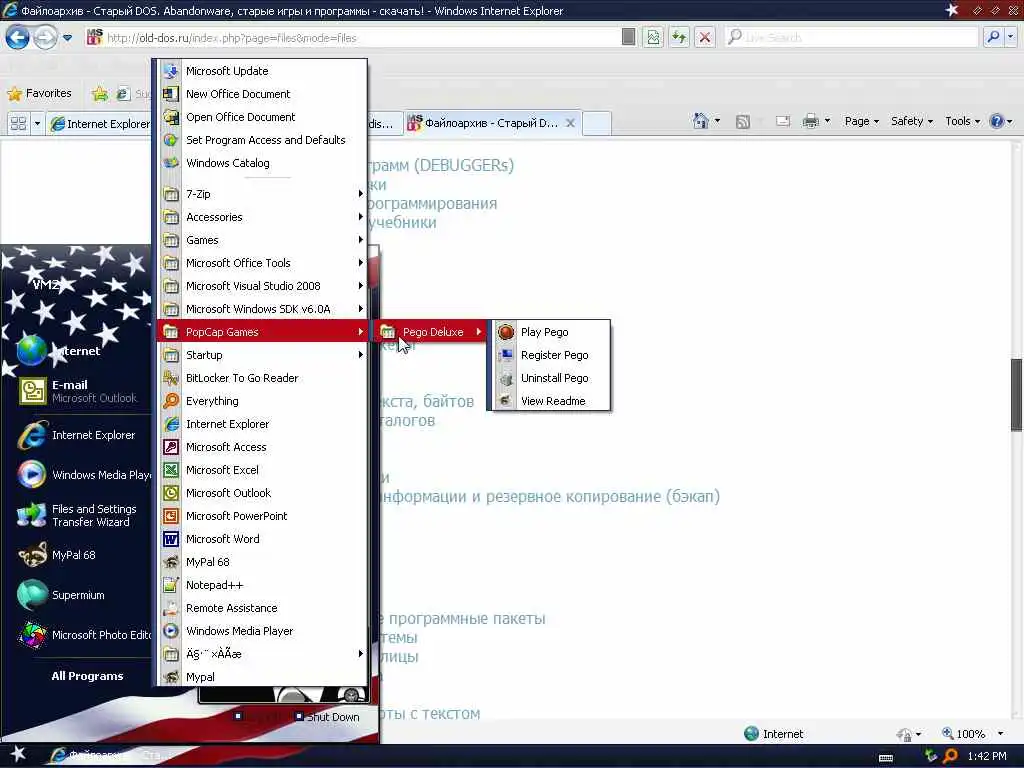Image resolution: width=1024 pixels, height=768 pixels.
Task: Expand Microsoft Office Tools submenu
Action: coord(263,263)
